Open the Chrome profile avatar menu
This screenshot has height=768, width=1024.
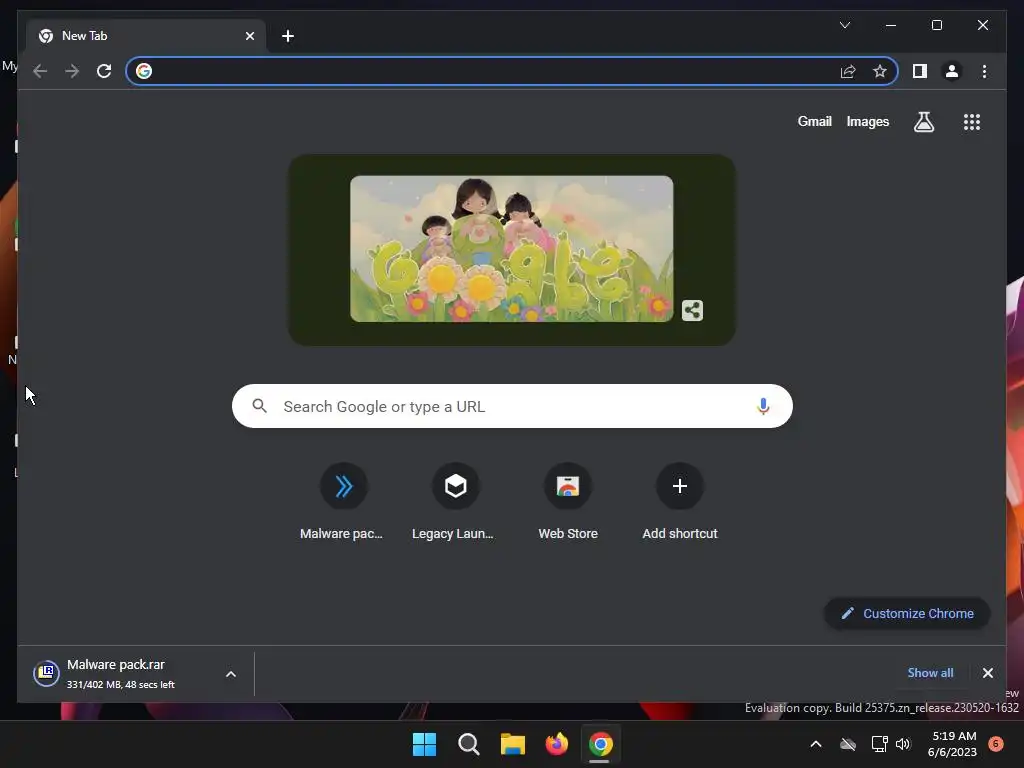952,71
